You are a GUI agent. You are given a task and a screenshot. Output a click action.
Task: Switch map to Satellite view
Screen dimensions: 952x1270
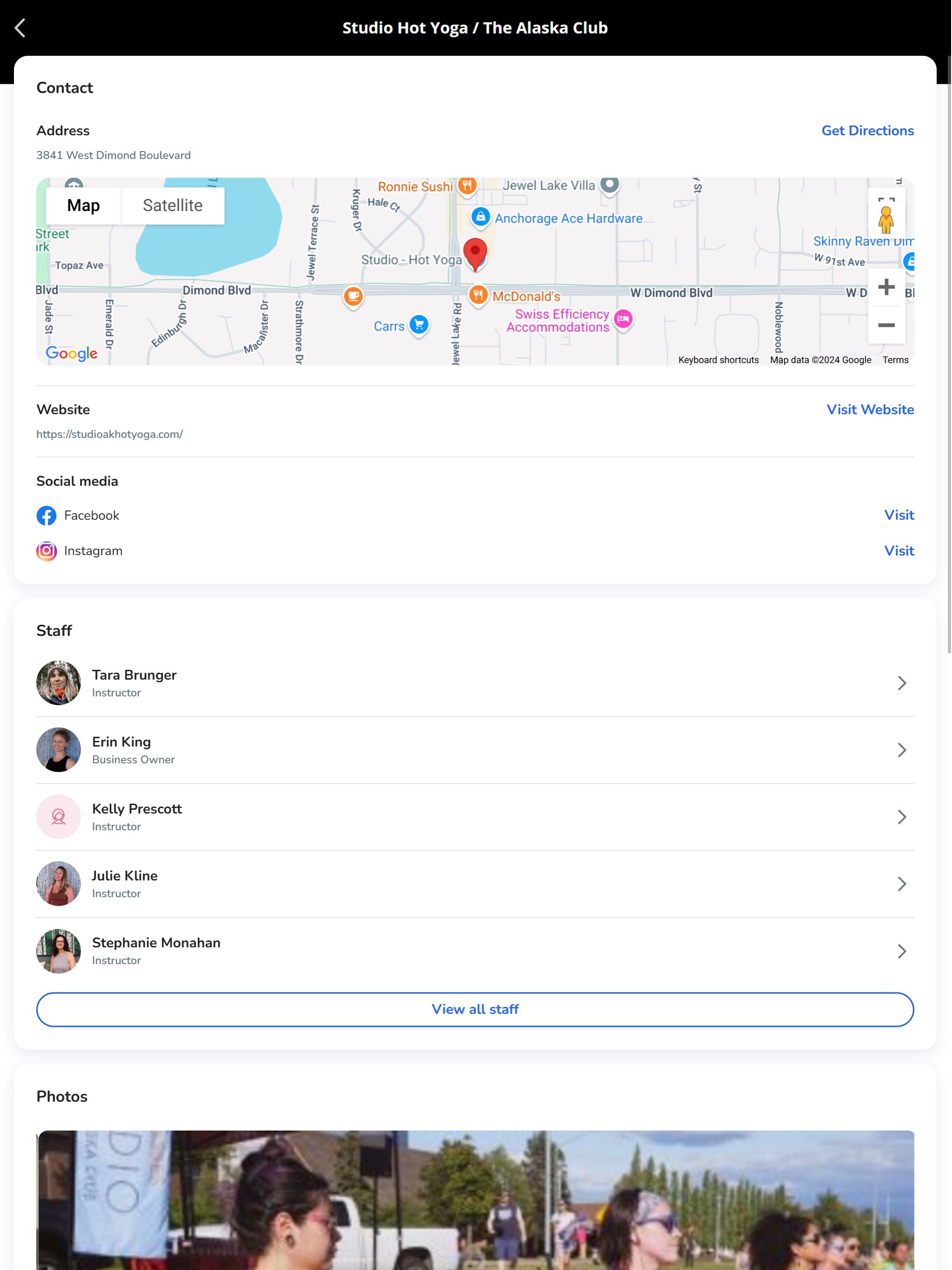172,205
